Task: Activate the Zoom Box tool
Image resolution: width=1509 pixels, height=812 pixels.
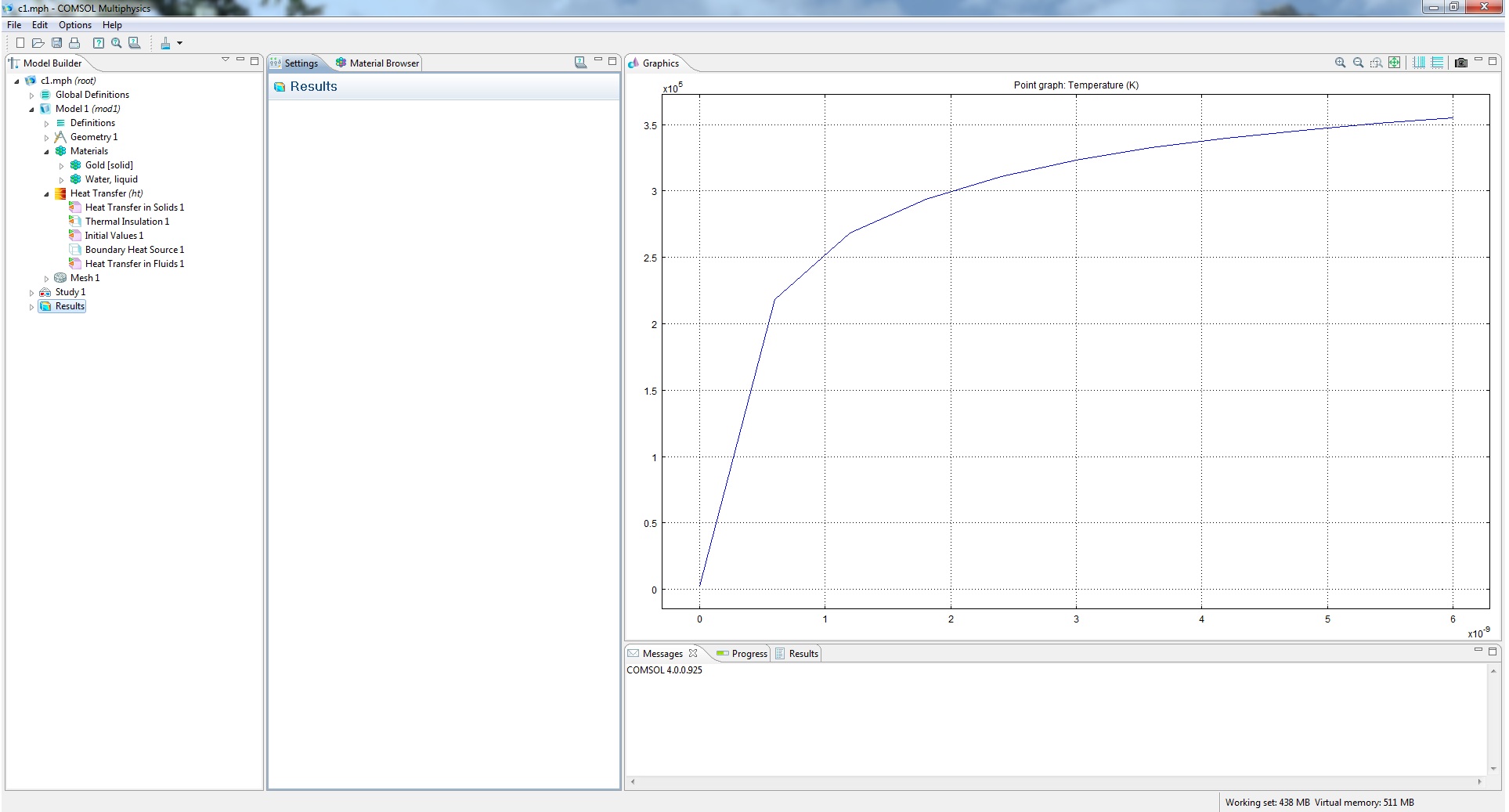Action: 1376,63
